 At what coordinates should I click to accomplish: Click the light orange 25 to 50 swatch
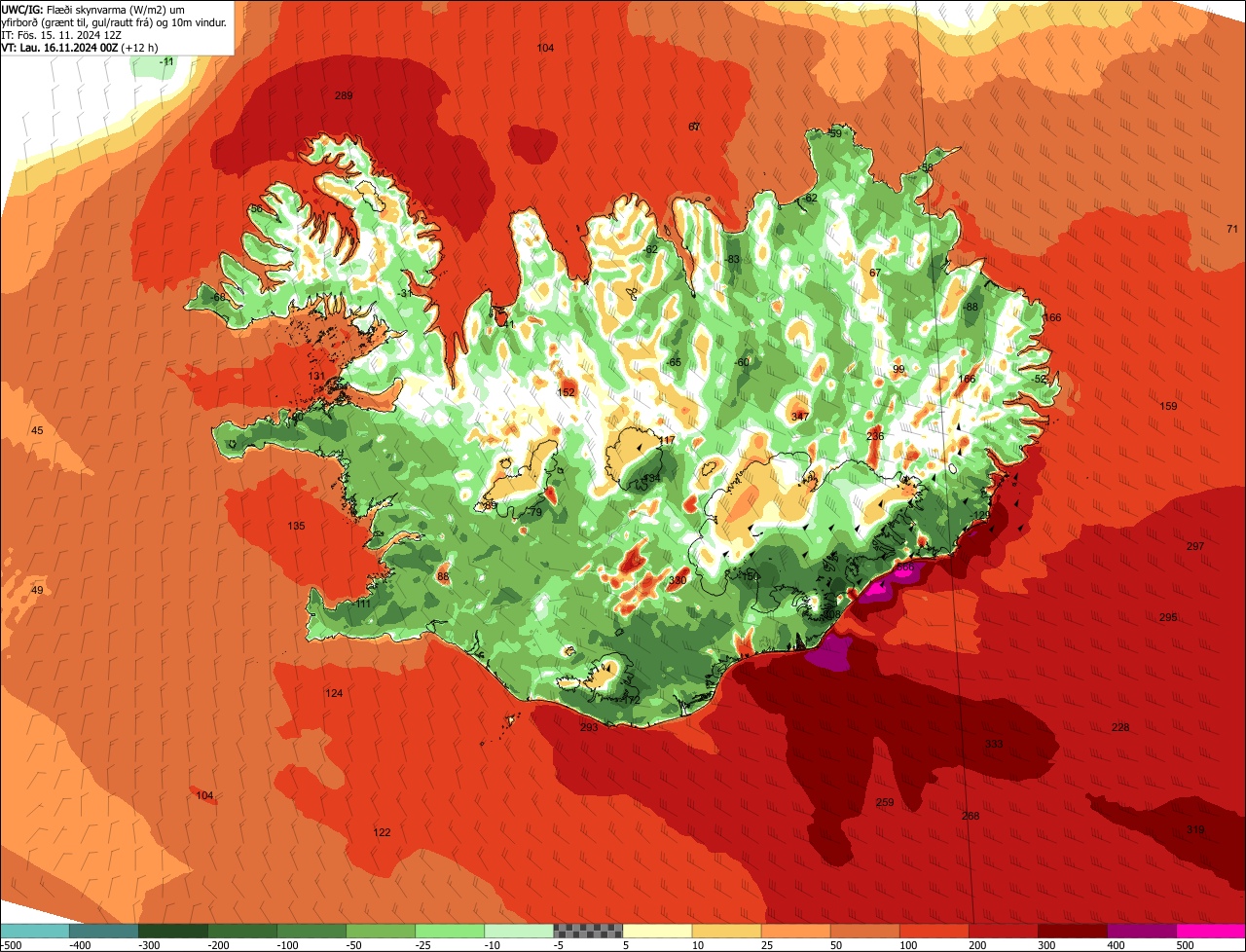tap(796, 931)
